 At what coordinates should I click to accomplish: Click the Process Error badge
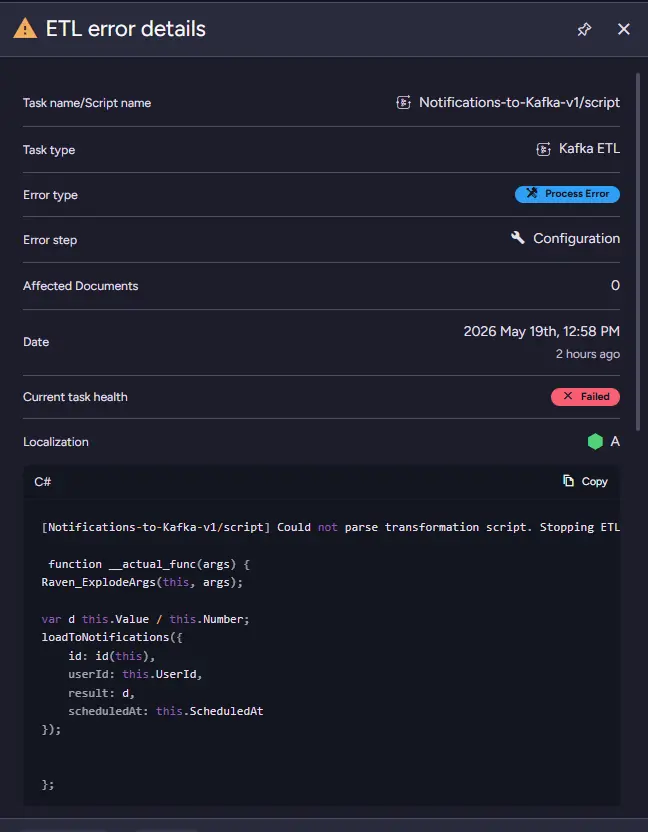click(x=567, y=194)
